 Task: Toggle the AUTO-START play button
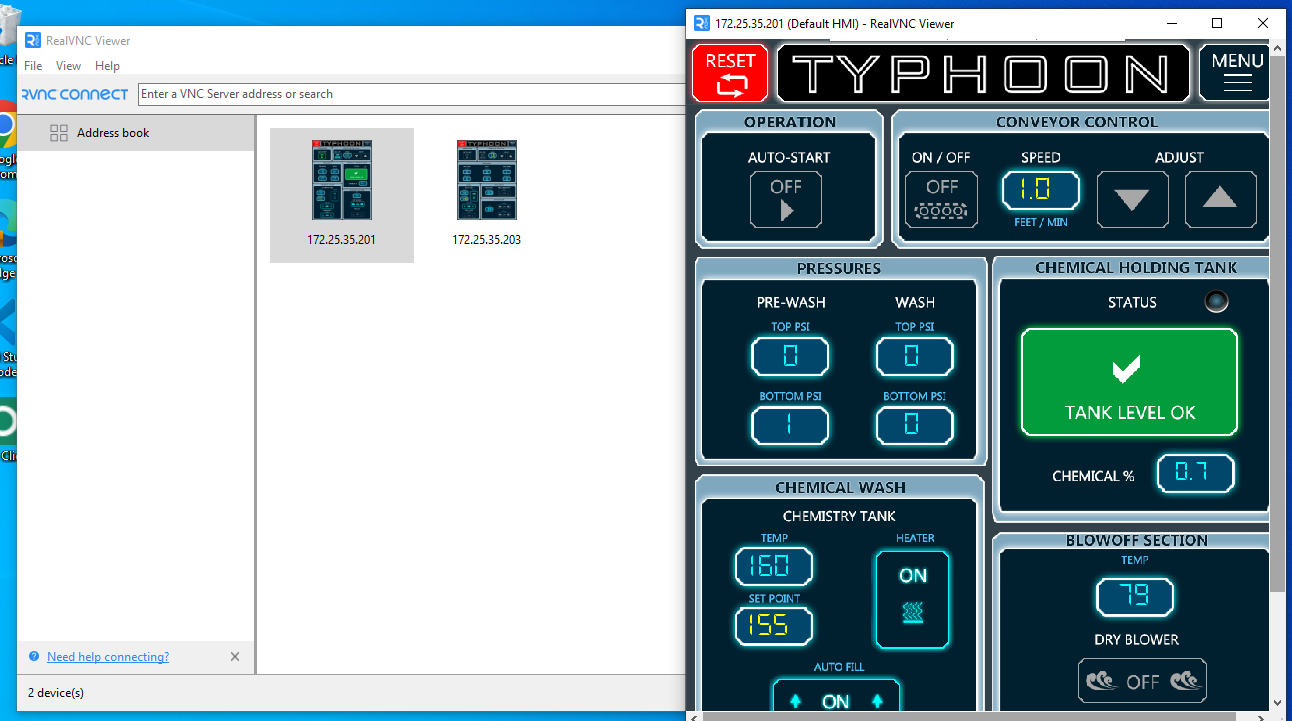[x=786, y=199]
